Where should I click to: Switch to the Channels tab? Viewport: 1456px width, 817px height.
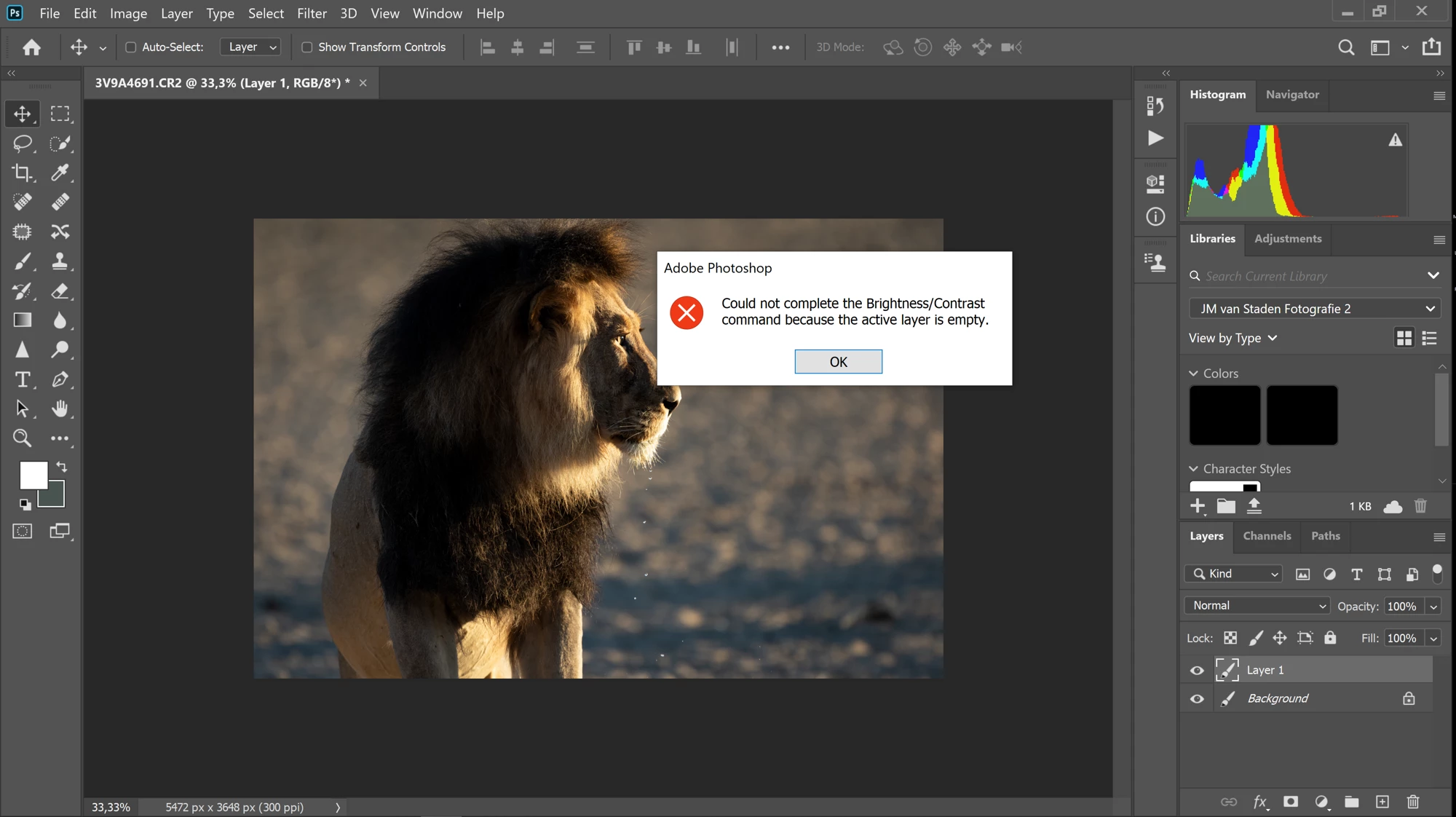tap(1267, 536)
